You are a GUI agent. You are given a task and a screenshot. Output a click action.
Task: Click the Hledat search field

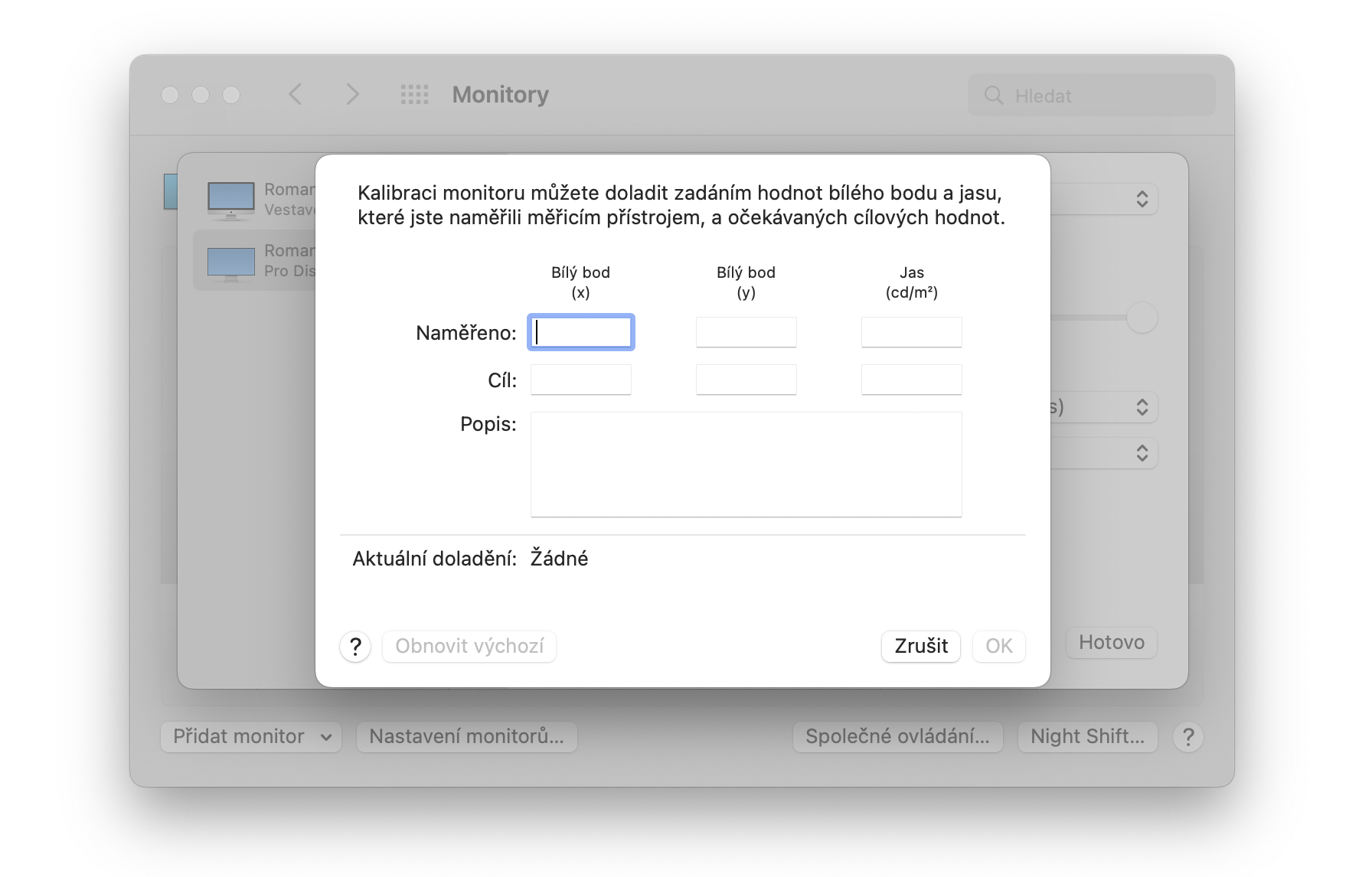click(x=1092, y=96)
